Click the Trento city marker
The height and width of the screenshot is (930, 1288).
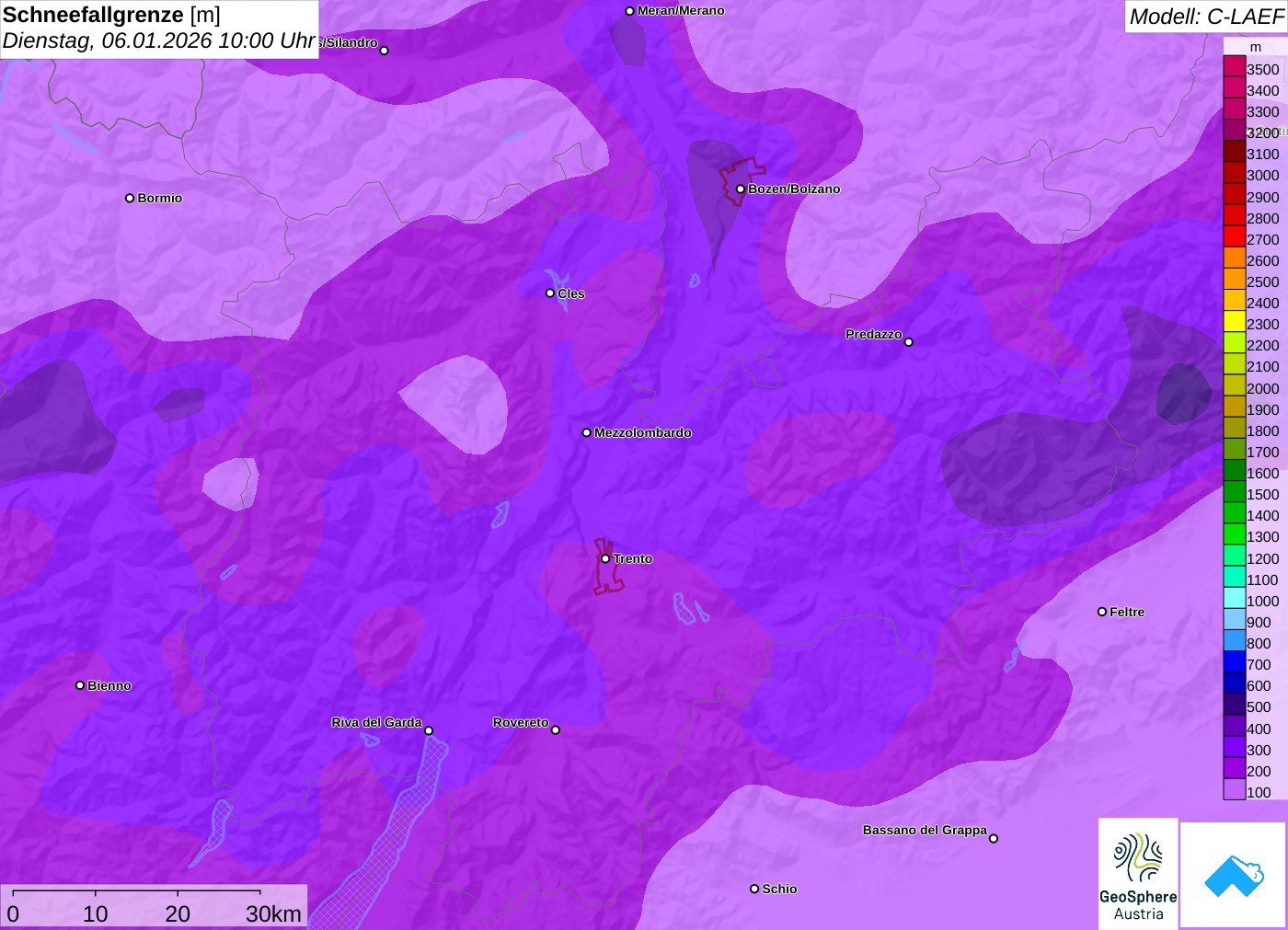click(x=605, y=558)
